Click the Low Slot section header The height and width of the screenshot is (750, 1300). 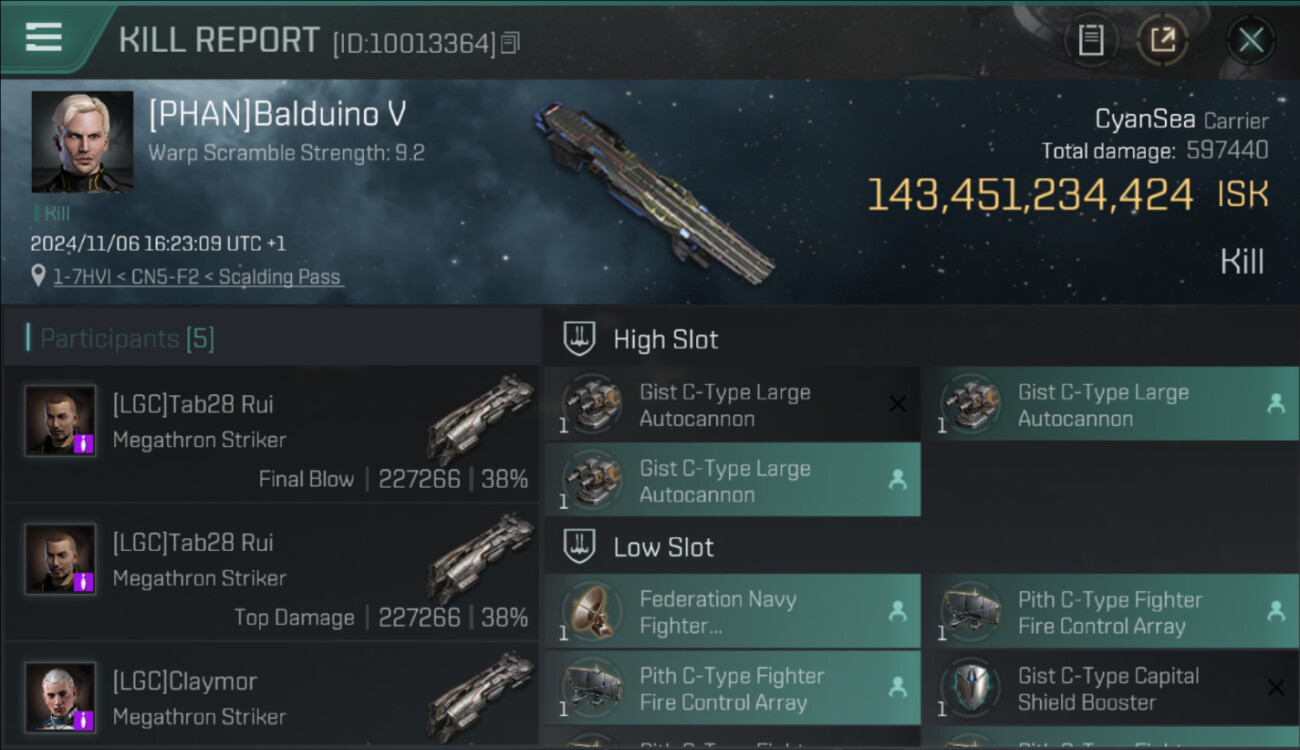tap(663, 548)
